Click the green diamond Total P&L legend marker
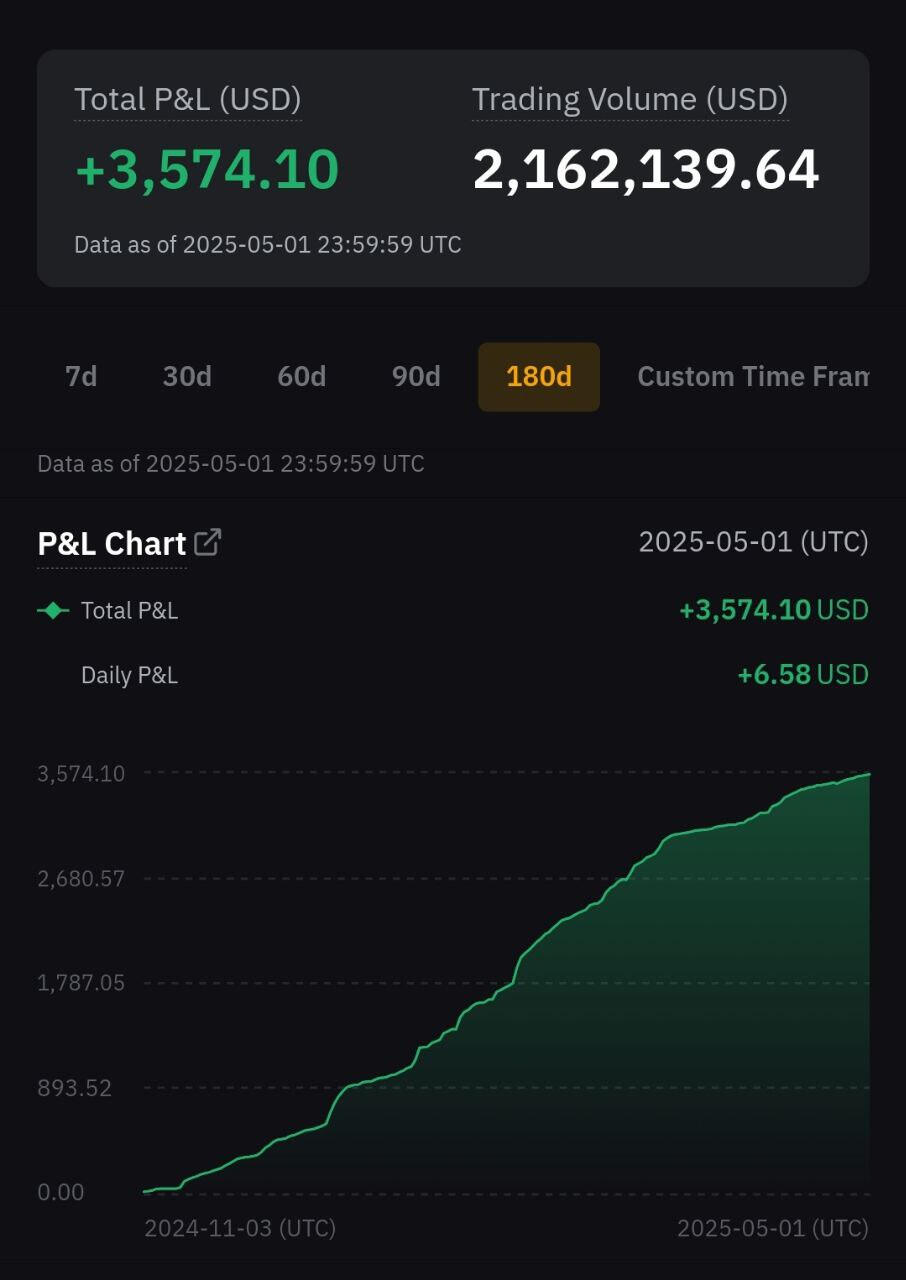 [x=53, y=610]
